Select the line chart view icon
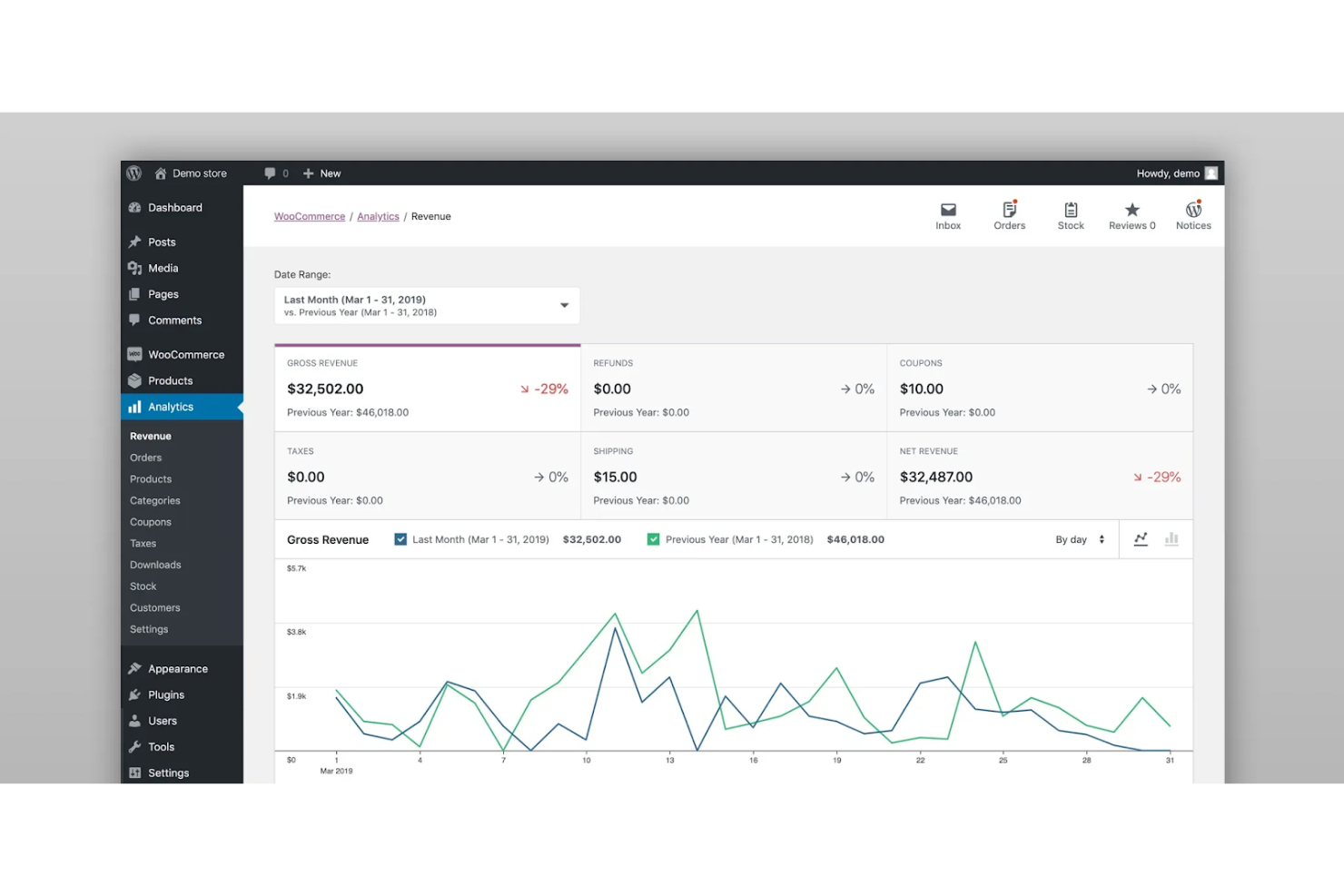This screenshot has width=1344, height=896. pyautogui.click(x=1141, y=538)
